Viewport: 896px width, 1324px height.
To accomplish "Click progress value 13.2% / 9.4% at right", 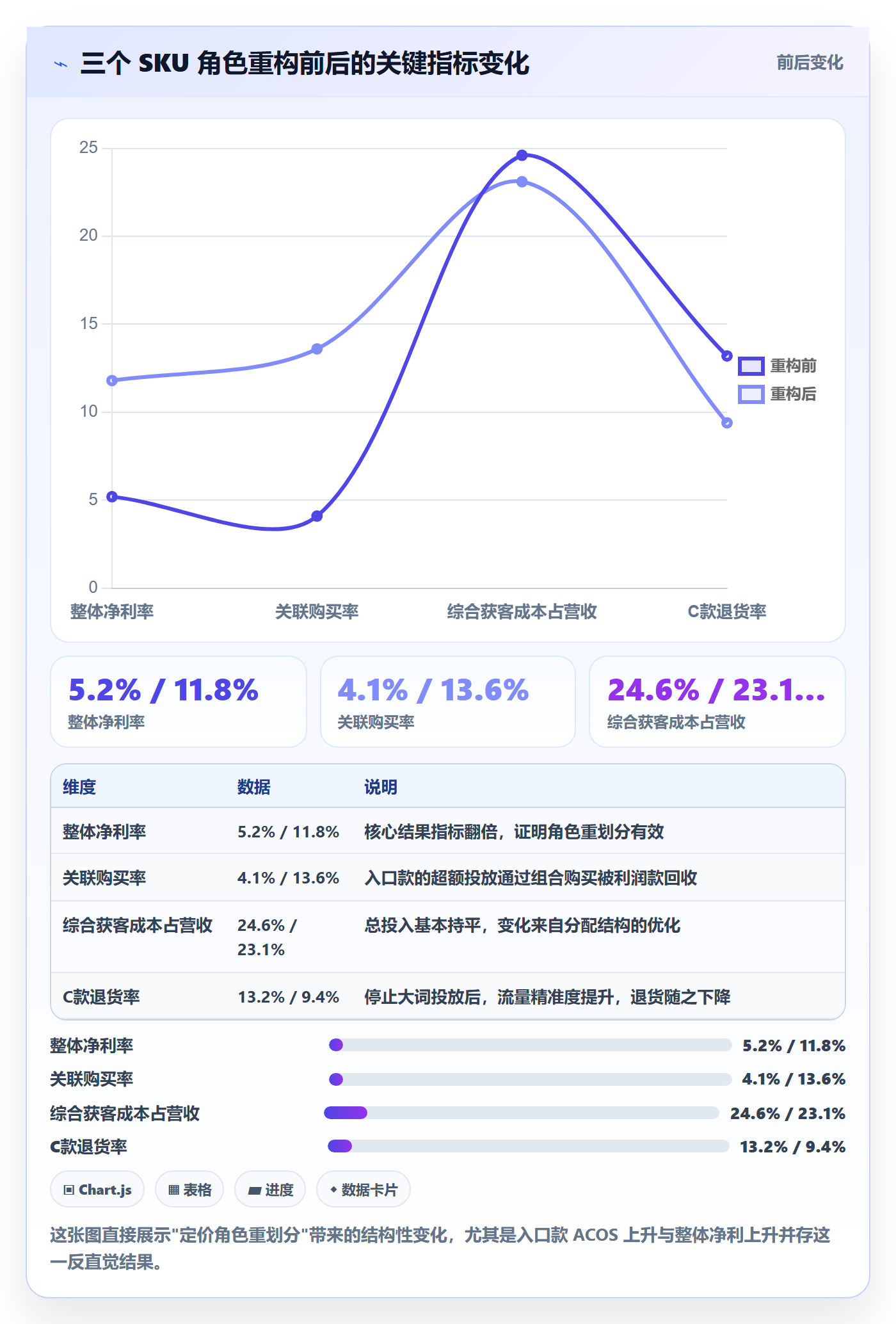I will click(x=793, y=1146).
